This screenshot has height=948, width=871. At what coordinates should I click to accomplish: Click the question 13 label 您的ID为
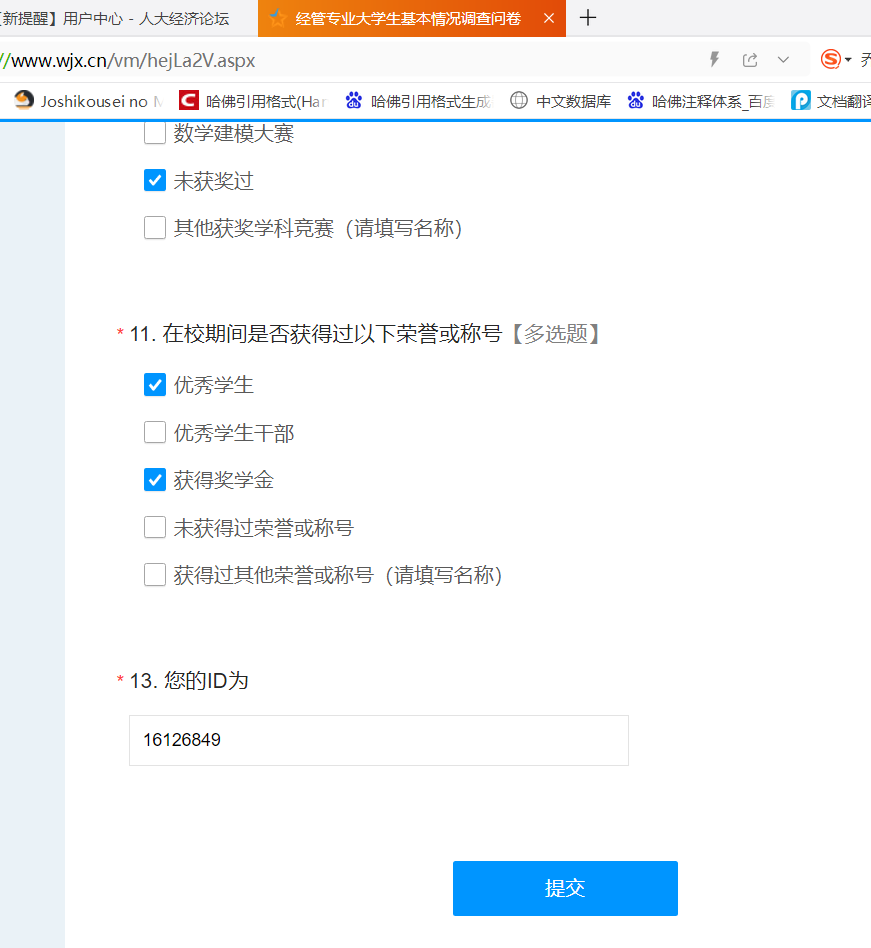[206, 681]
